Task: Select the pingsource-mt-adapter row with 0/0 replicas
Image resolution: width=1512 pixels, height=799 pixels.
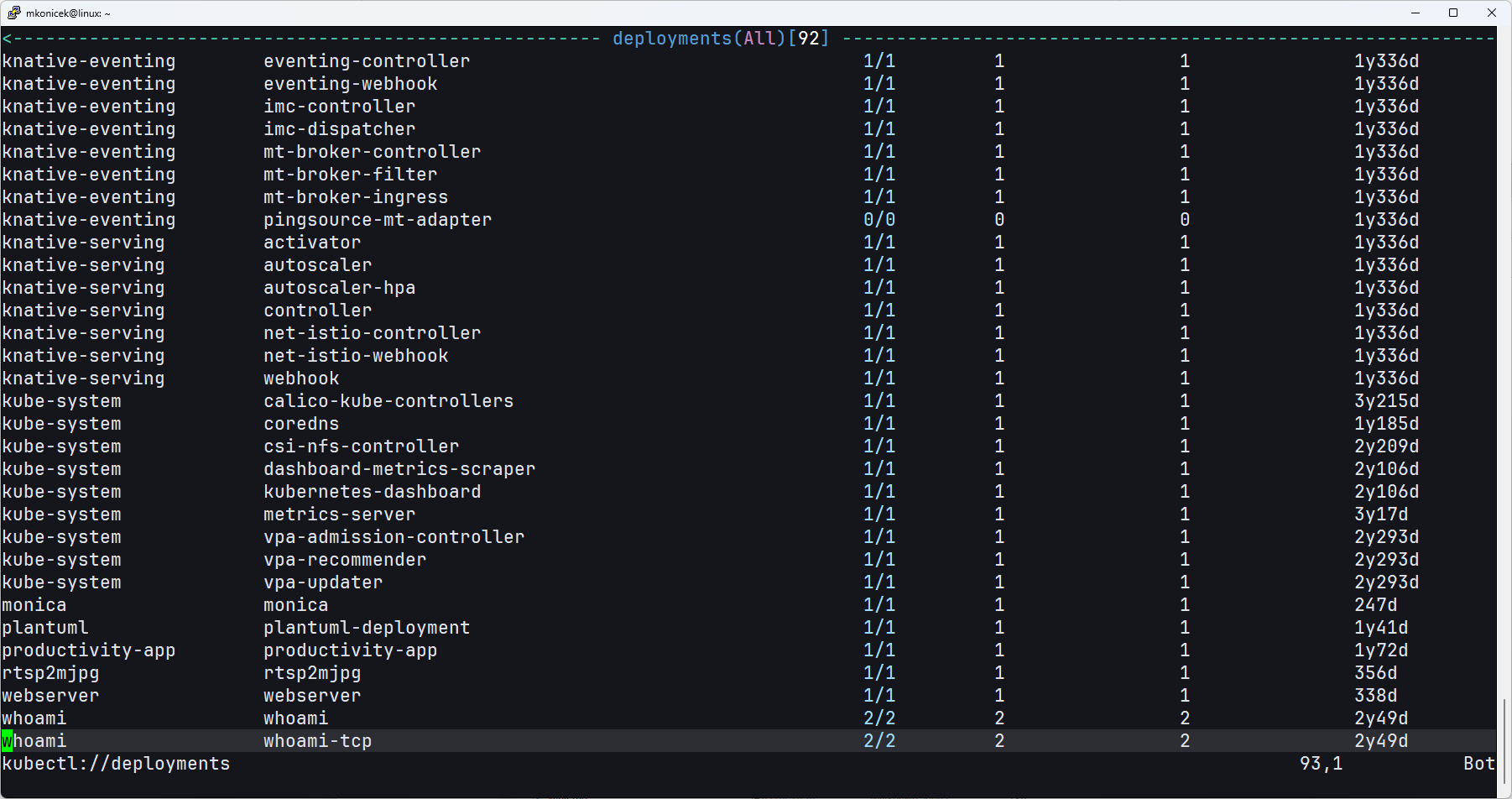Action: [377, 219]
